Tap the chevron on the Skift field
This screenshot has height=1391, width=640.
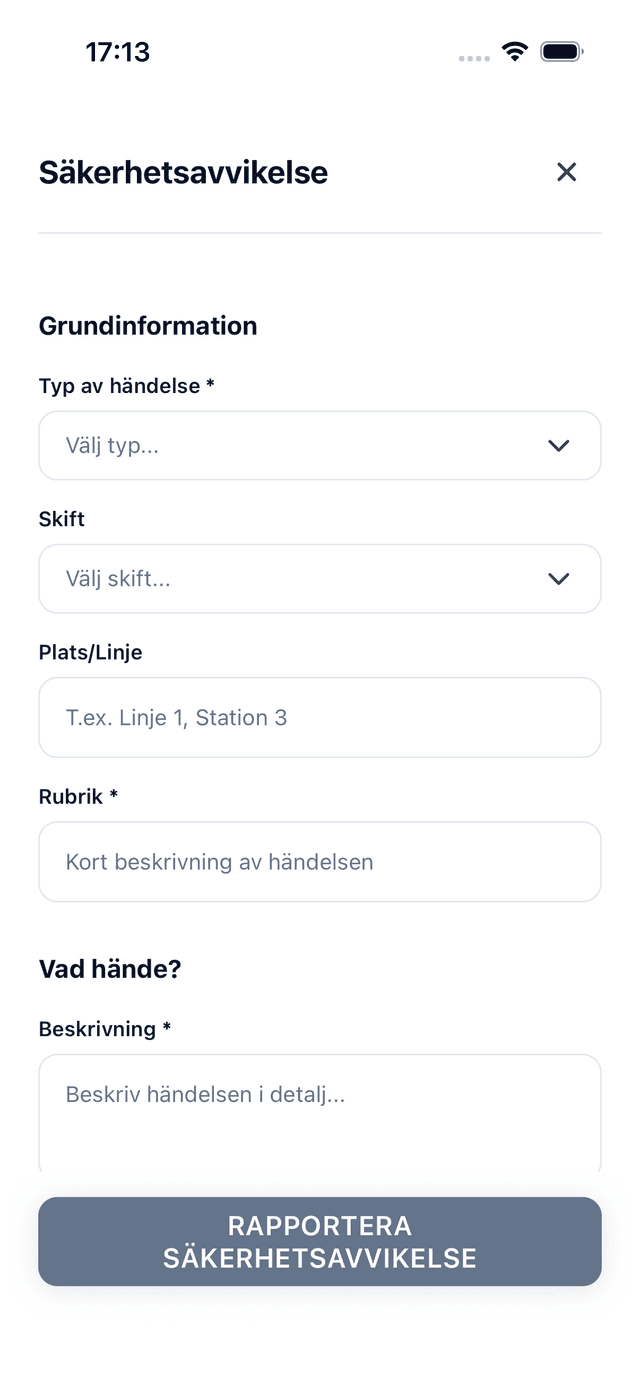pos(558,578)
